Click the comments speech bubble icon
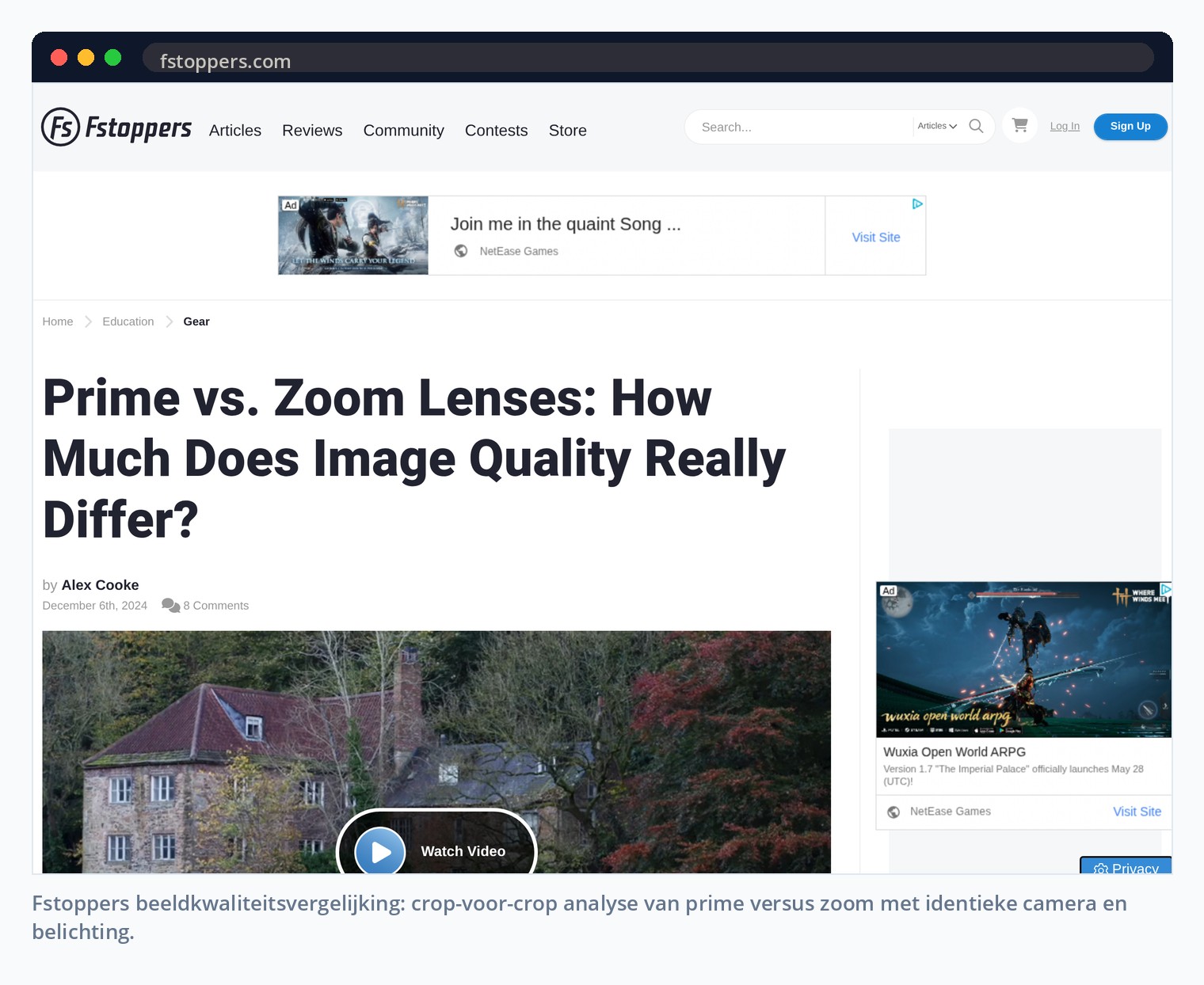 click(x=170, y=605)
